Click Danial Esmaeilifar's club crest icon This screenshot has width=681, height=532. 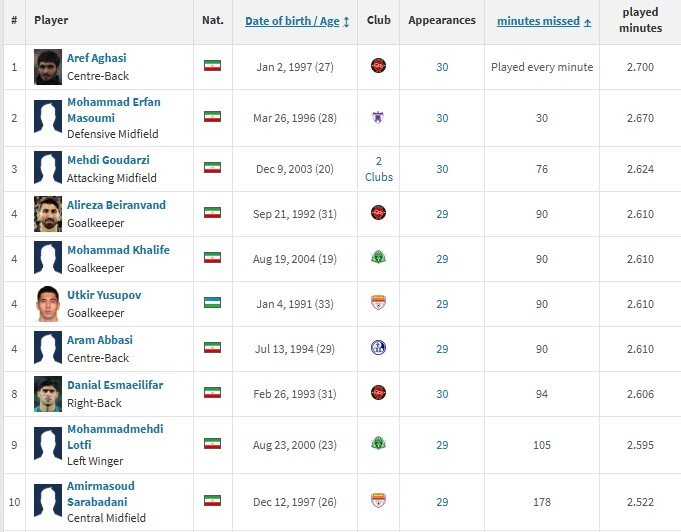click(378, 393)
